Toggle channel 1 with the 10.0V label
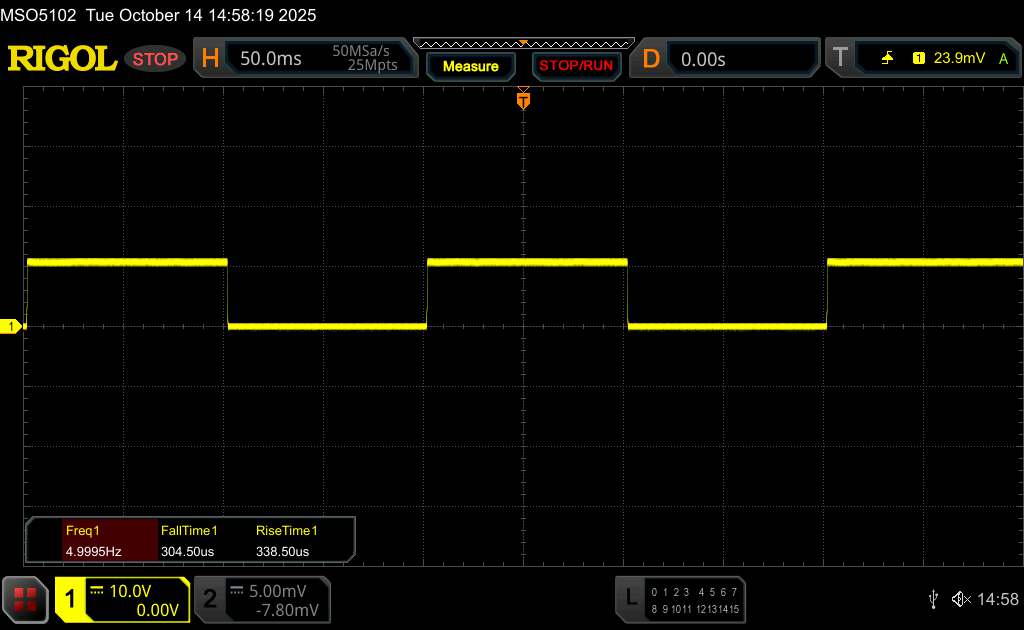The image size is (1024, 630). tap(122, 600)
